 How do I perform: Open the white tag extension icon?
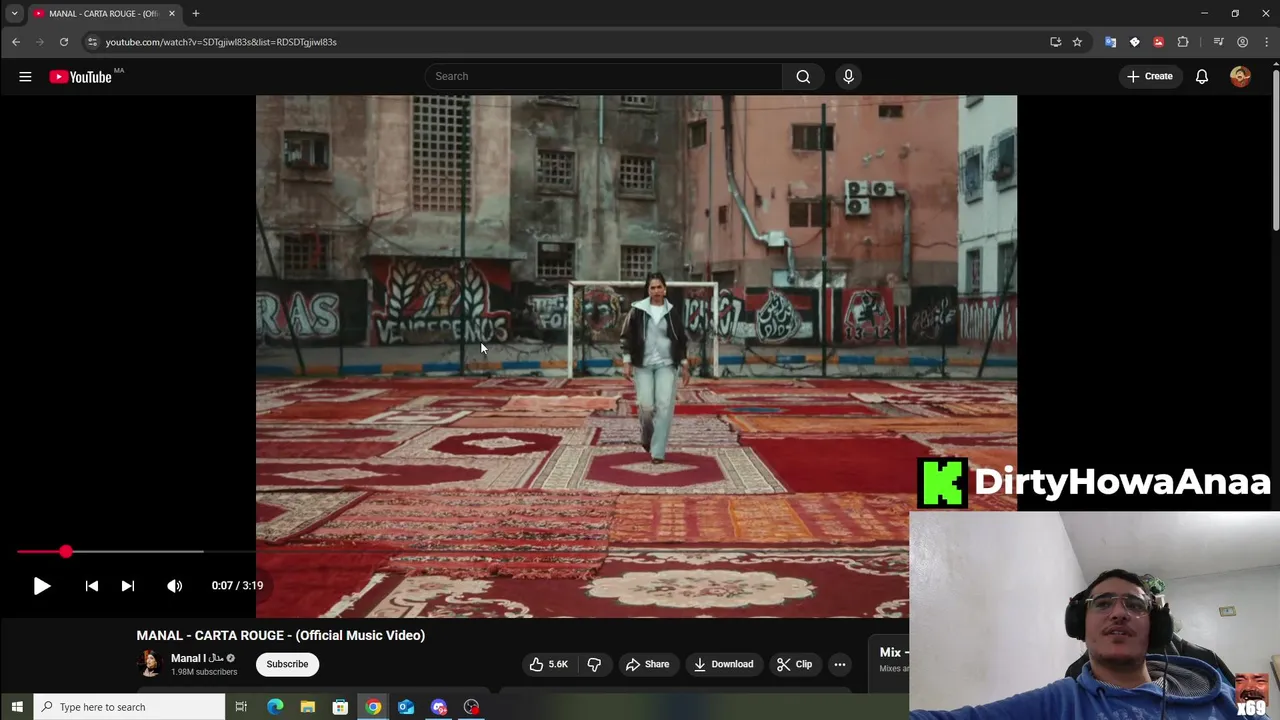tap(1134, 42)
